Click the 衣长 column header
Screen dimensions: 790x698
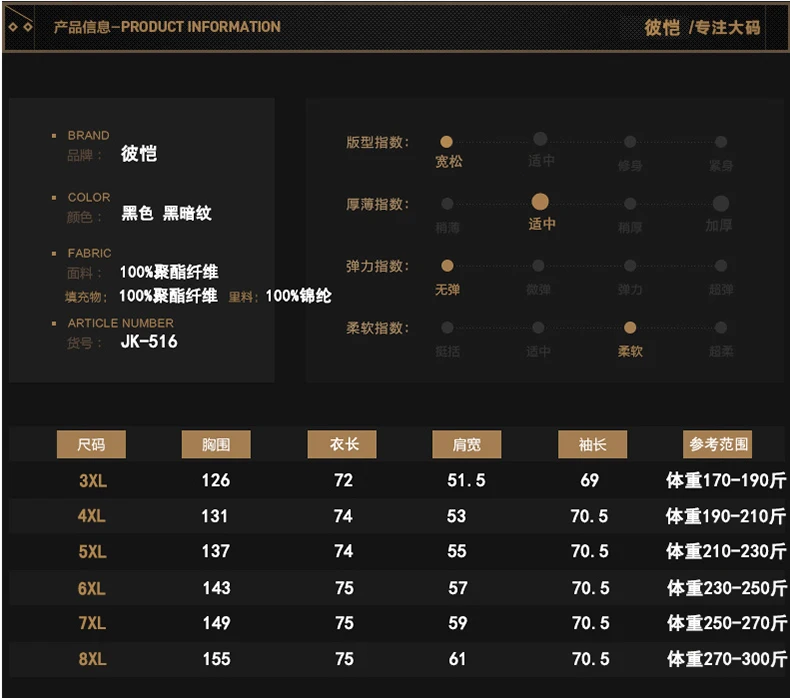coord(342,444)
